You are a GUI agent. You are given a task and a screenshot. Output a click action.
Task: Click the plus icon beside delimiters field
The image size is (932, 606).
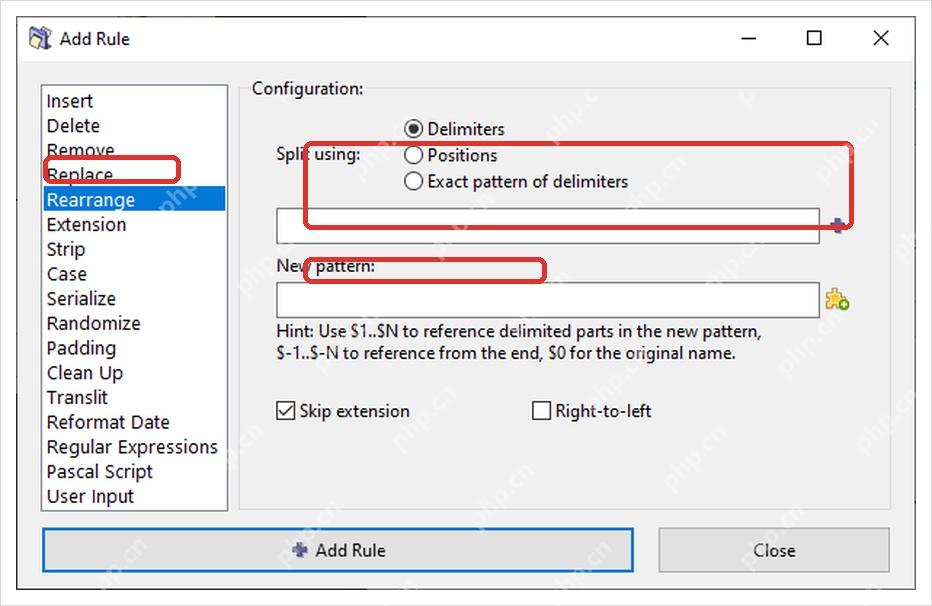(837, 225)
